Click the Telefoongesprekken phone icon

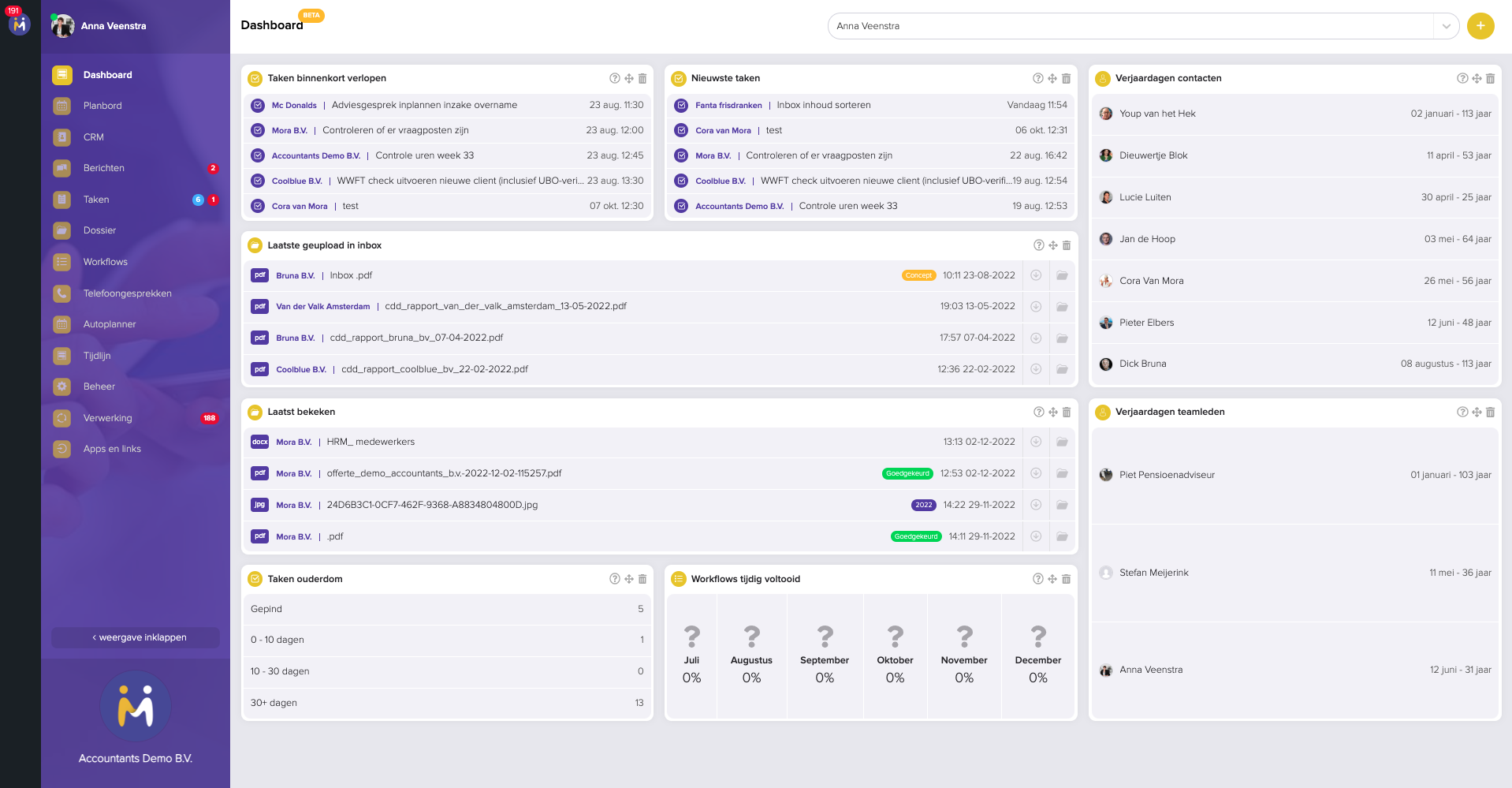(x=62, y=293)
